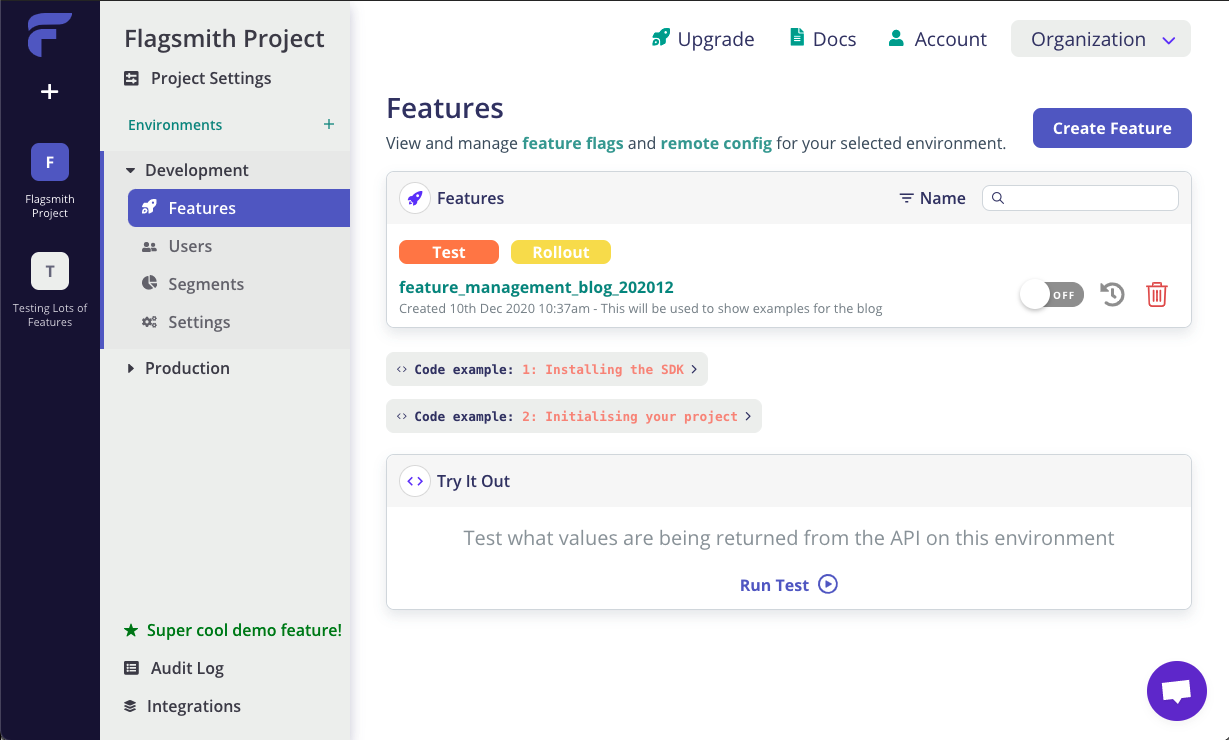
Task: Open feature history clock icon
Action: [1112, 295]
